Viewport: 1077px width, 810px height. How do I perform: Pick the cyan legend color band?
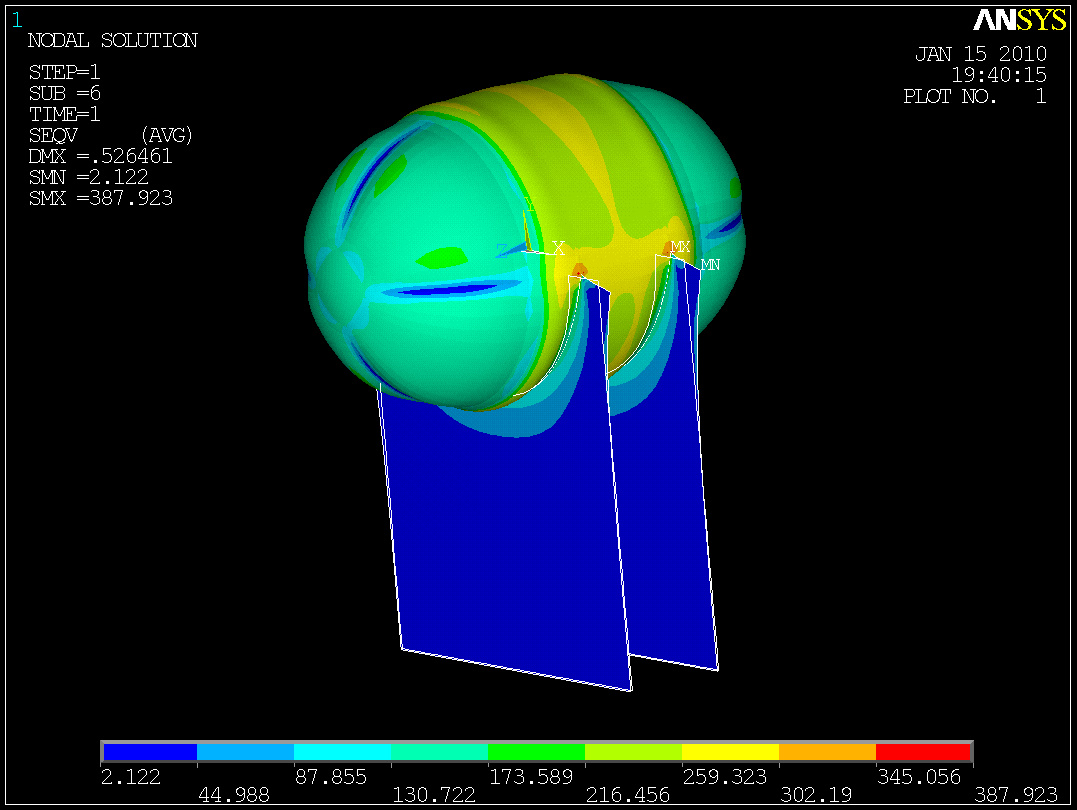[x=342, y=751]
